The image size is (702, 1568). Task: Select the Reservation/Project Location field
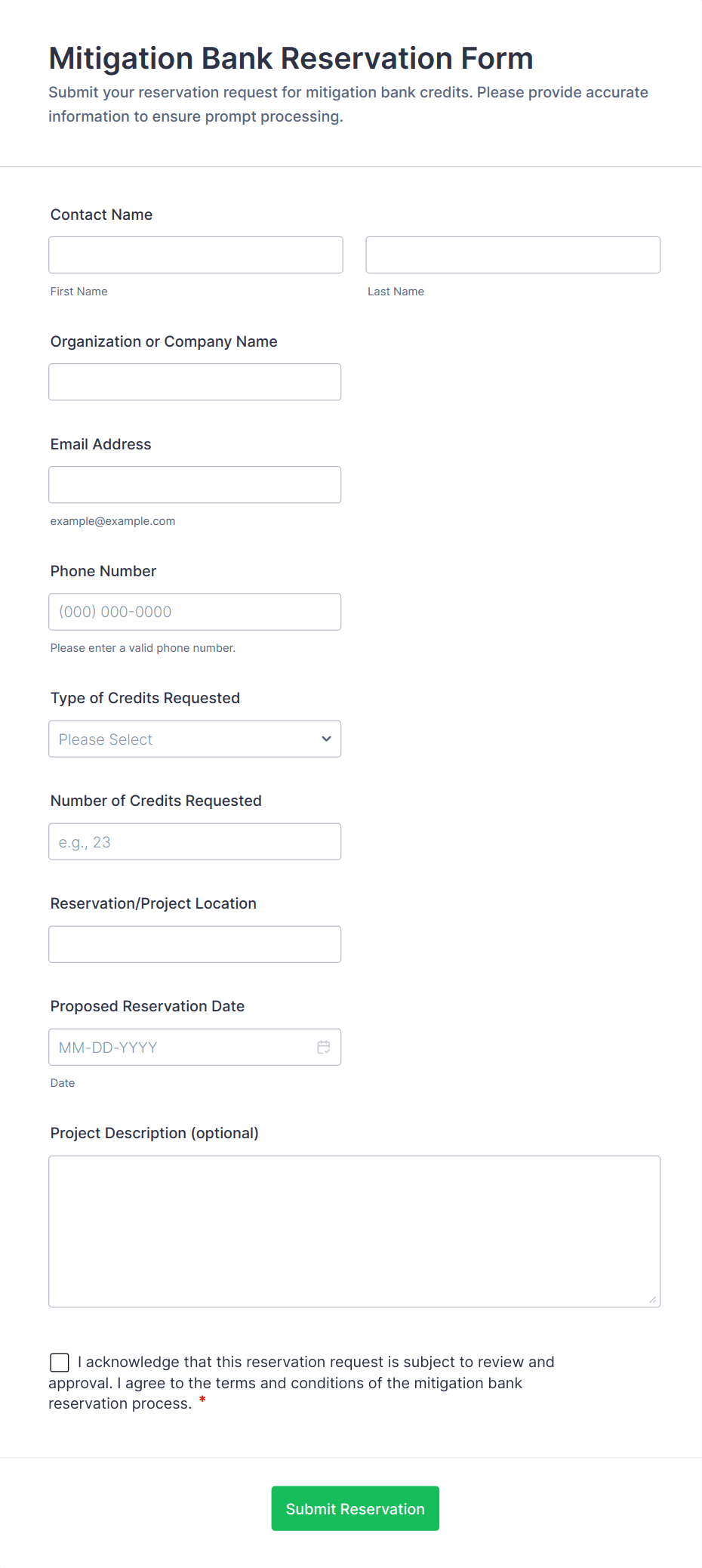coord(195,944)
